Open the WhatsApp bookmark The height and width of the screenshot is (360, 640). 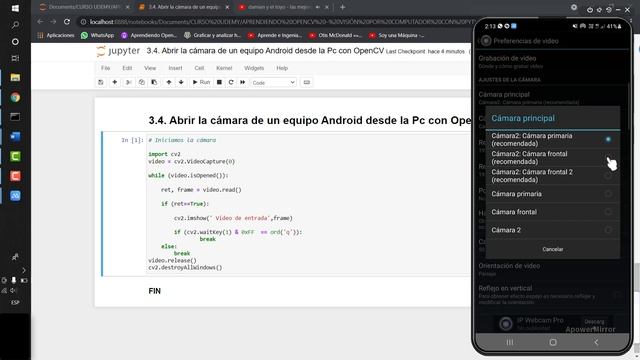pos(98,36)
